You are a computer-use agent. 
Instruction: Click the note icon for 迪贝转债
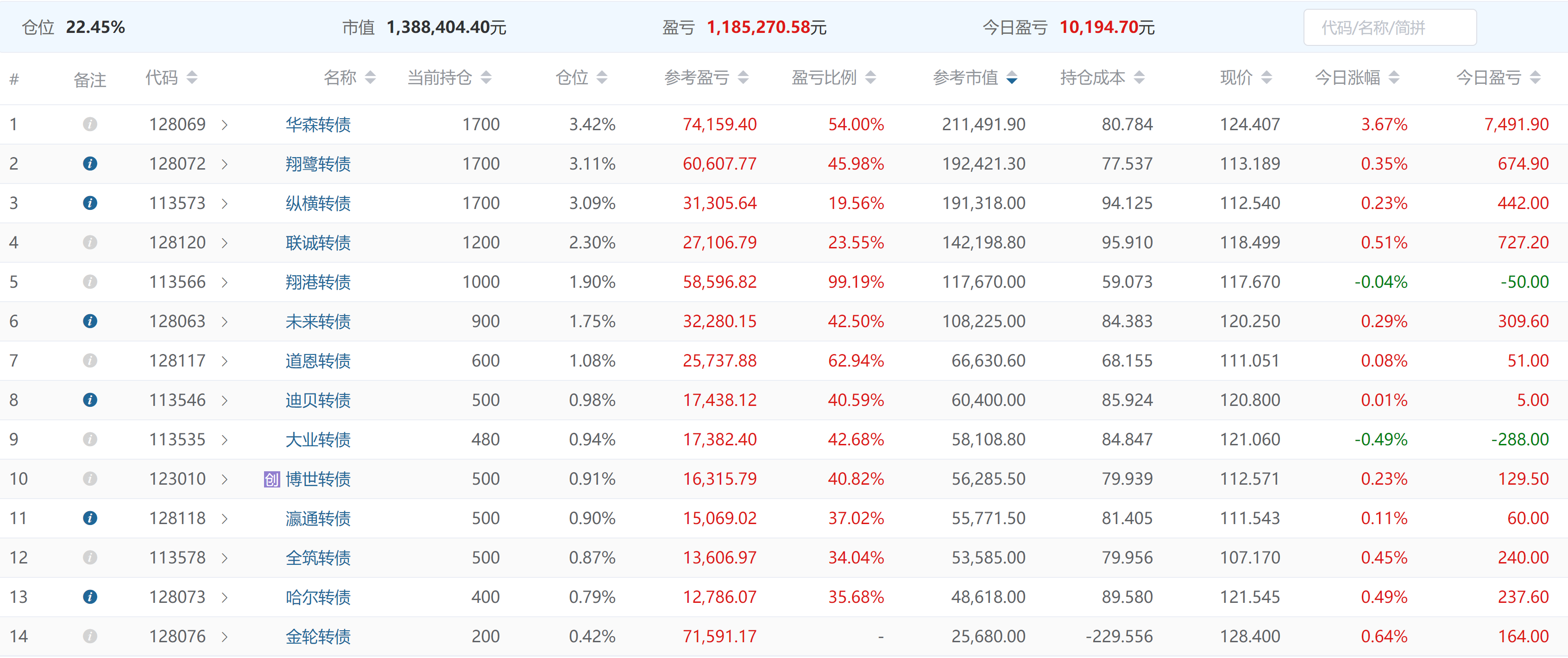[x=90, y=400]
